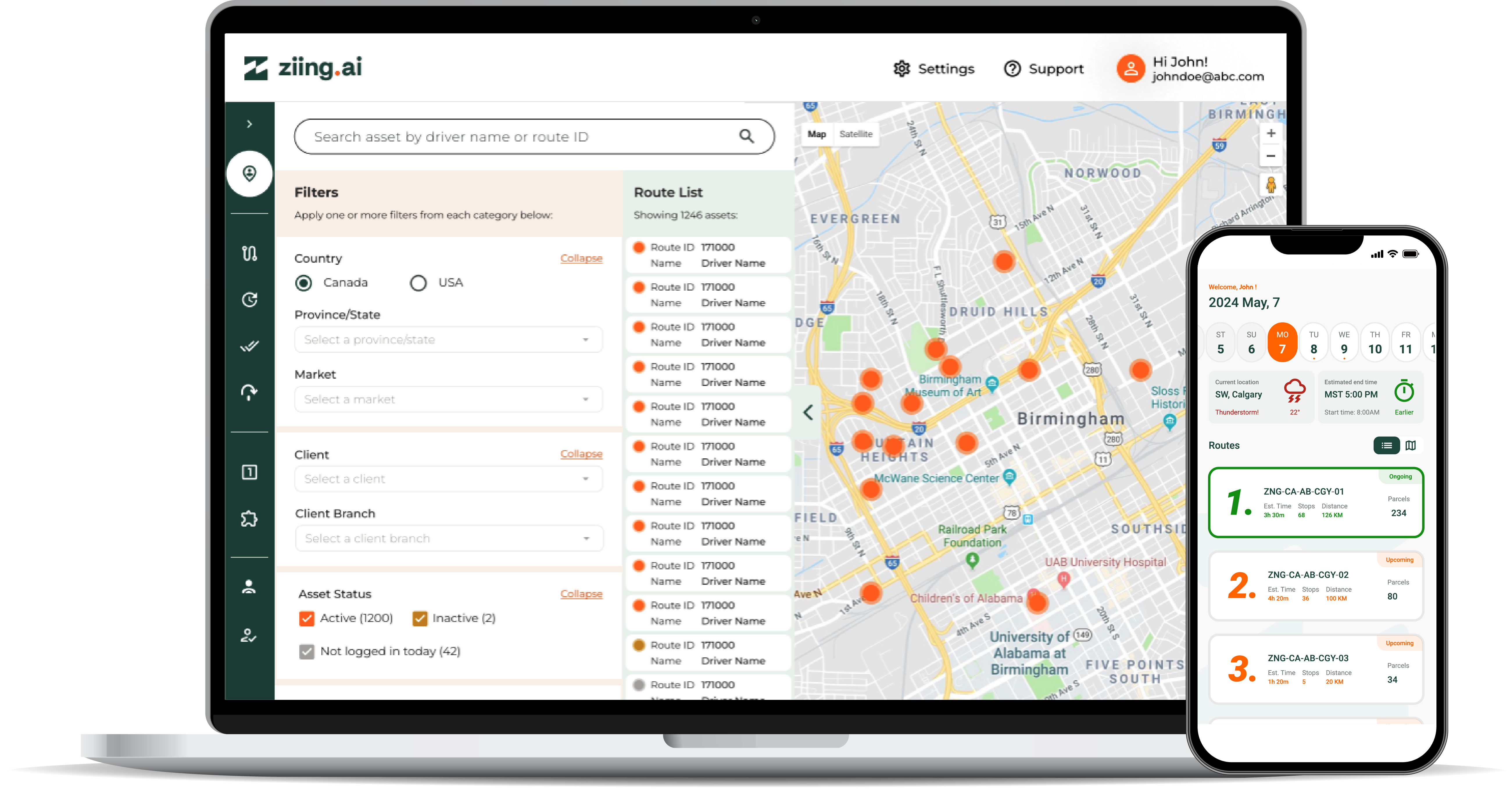
Task: Open route ZNG-CA-AB-CGY-03 card on phone
Action: (x=1316, y=669)
